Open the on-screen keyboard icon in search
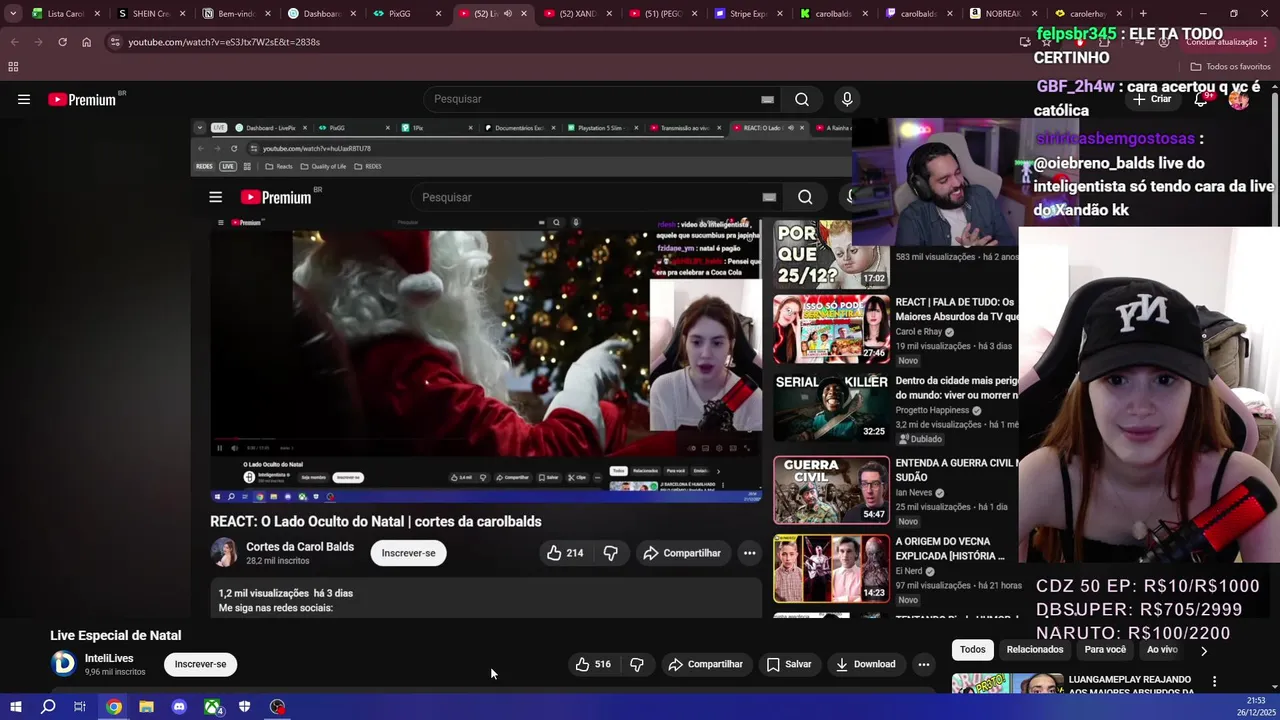The width and height of the screenshot is (1280, 720). [767, 99]
